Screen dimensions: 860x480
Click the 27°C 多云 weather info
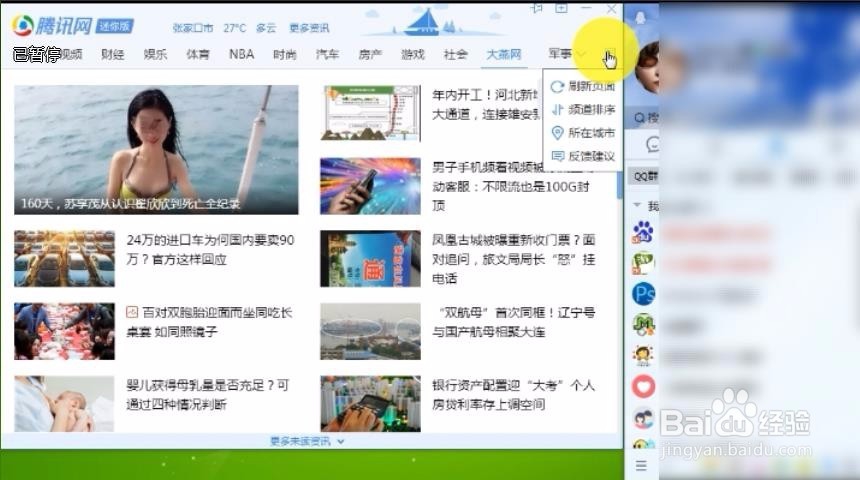tap(250, 28)
